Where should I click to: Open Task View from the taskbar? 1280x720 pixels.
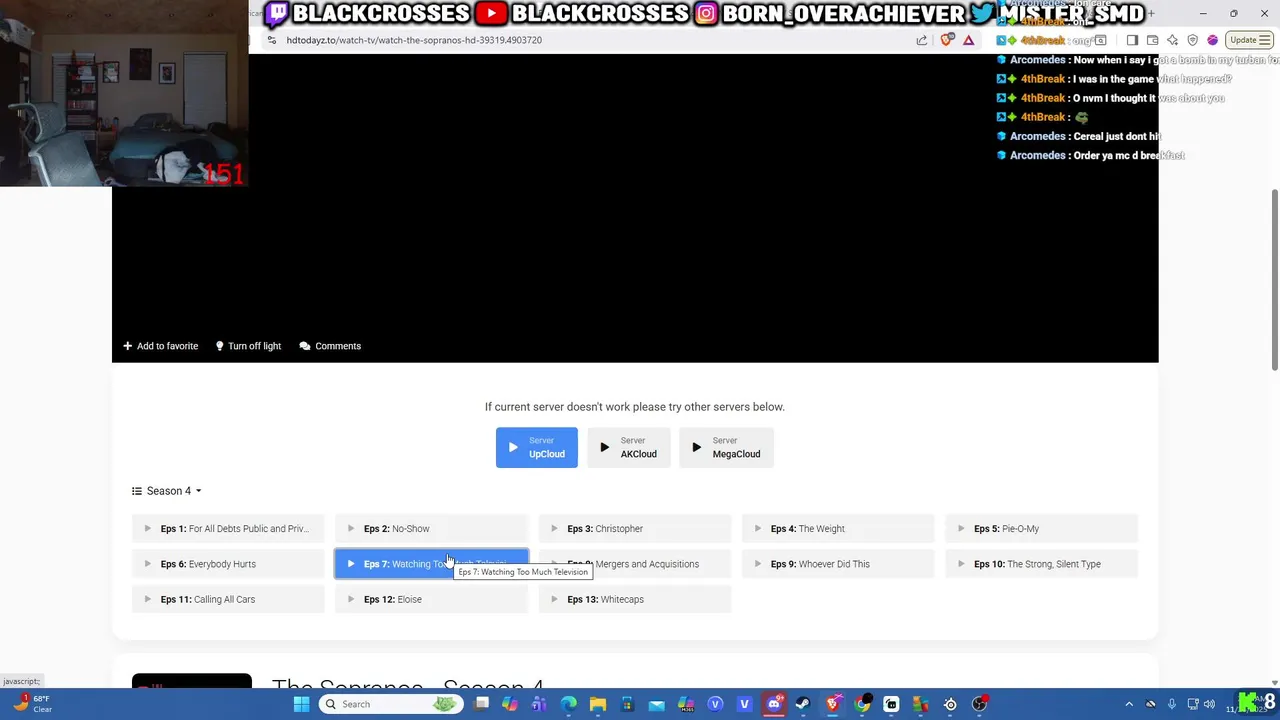(481, 704)
